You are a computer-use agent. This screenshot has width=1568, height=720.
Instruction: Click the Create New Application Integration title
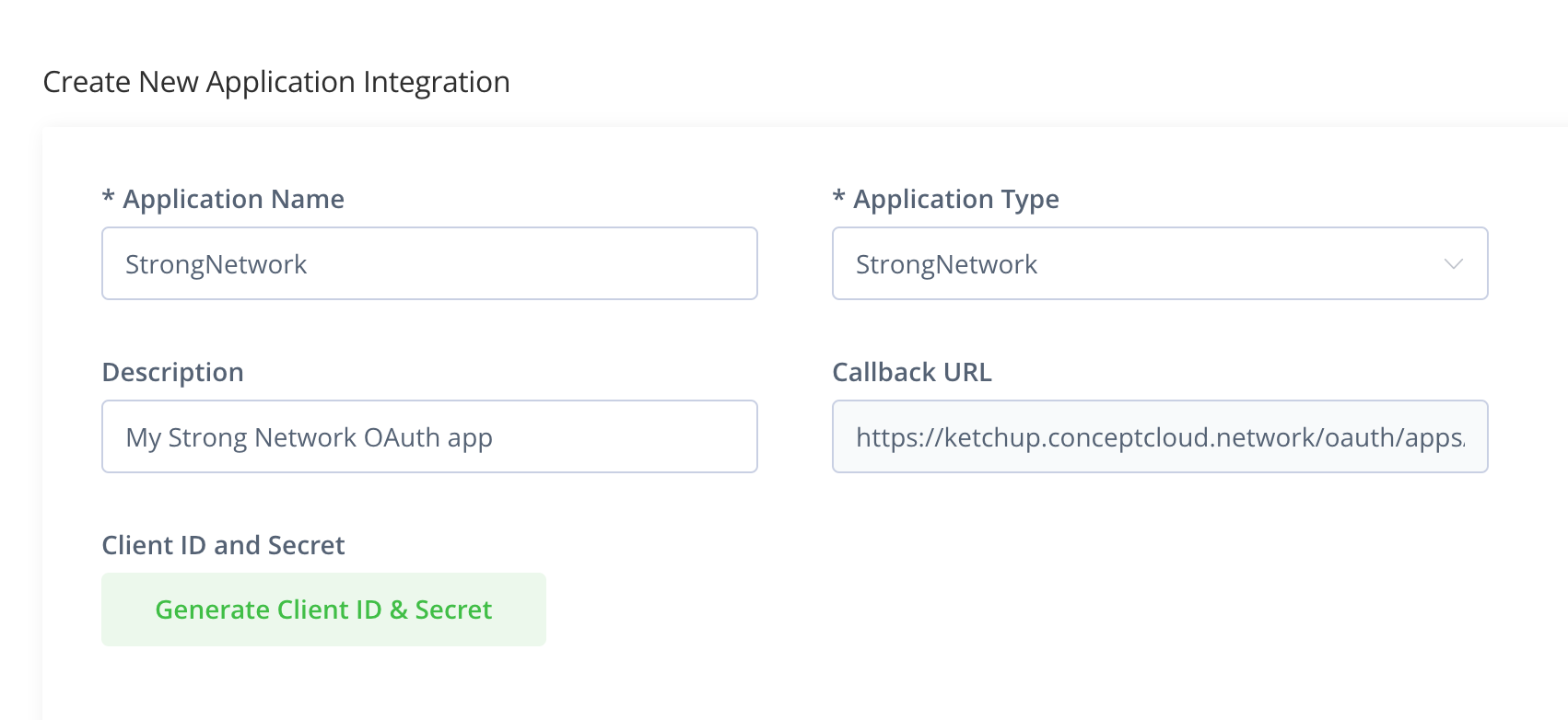click(x=276, y=82)
